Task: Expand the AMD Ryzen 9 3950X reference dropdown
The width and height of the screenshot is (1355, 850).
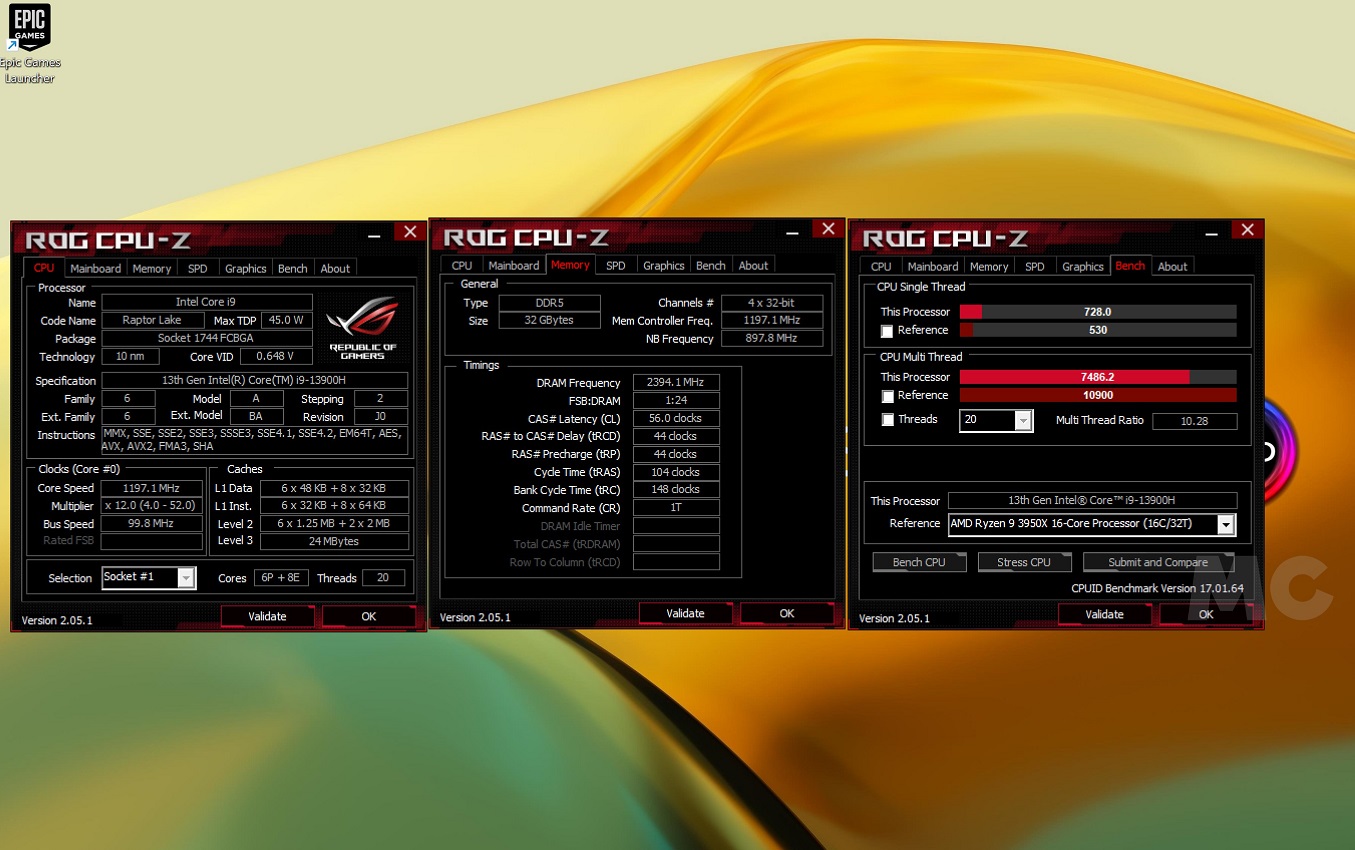Action: coord(1225,524)
